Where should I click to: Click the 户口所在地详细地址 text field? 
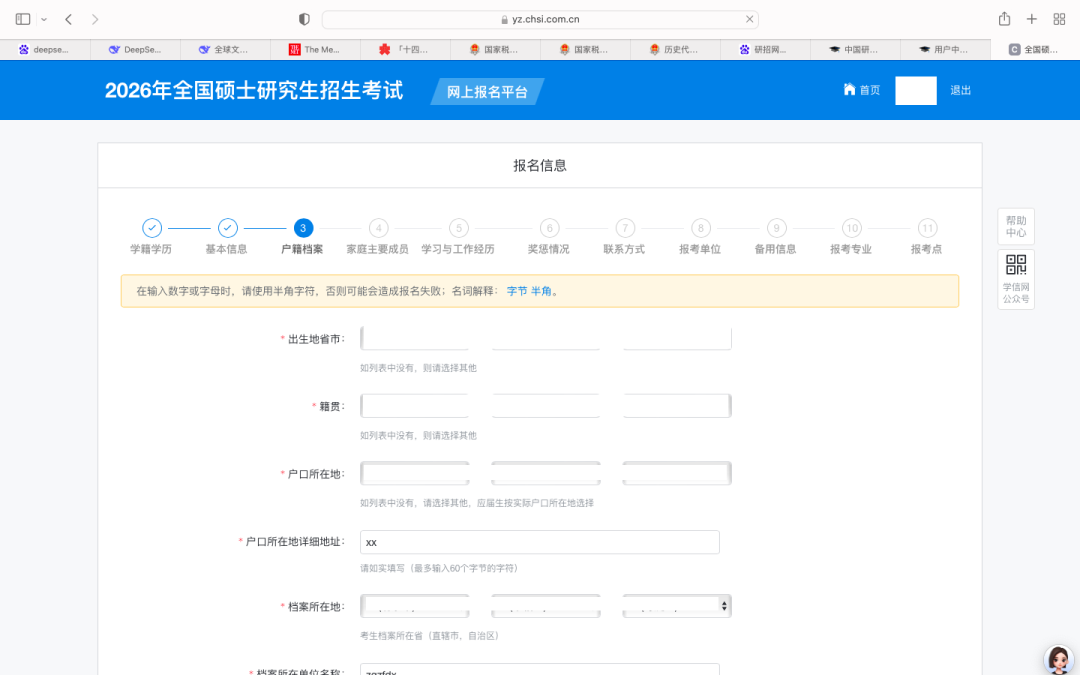540,542
